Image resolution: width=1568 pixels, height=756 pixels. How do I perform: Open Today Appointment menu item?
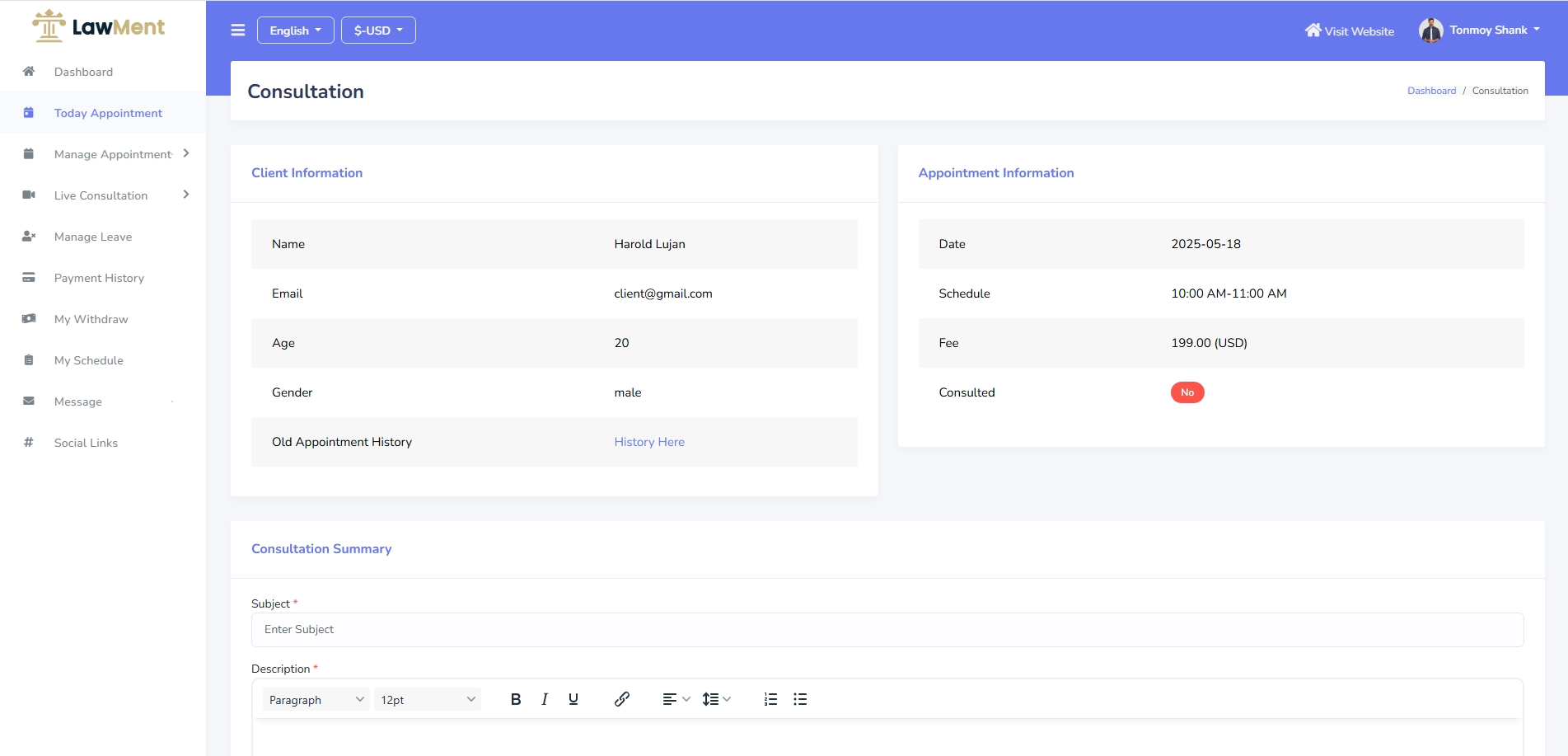click(x=108, y=113)
